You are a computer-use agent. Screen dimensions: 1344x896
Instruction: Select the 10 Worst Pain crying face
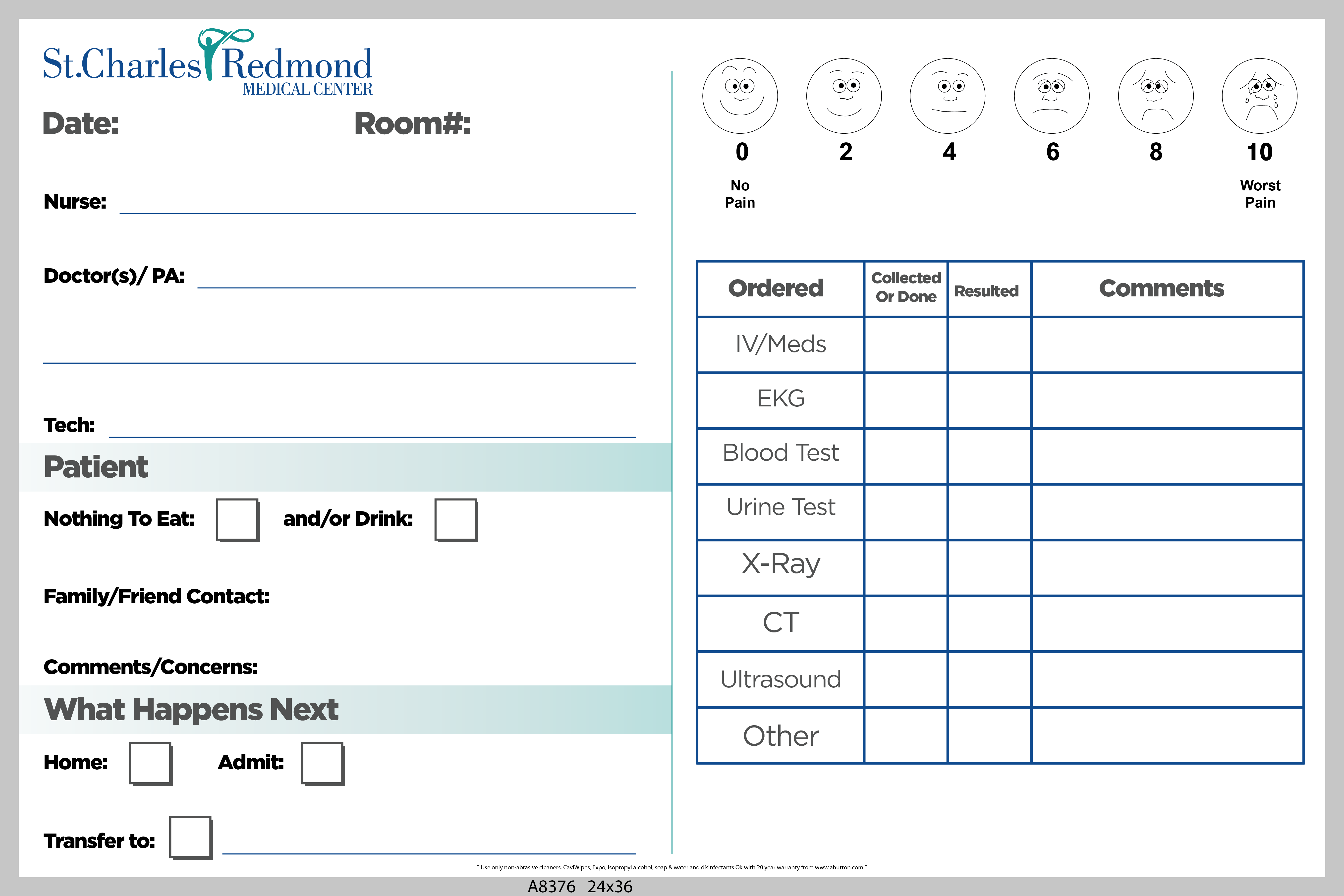(x=1259, y=96)
